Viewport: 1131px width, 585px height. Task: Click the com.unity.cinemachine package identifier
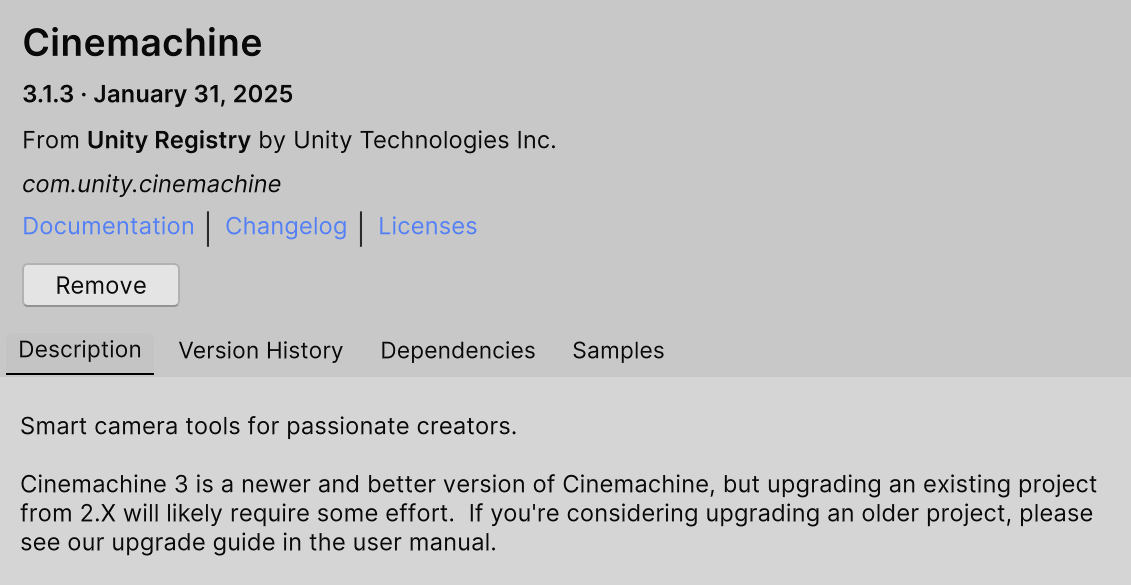click(151, 184)
